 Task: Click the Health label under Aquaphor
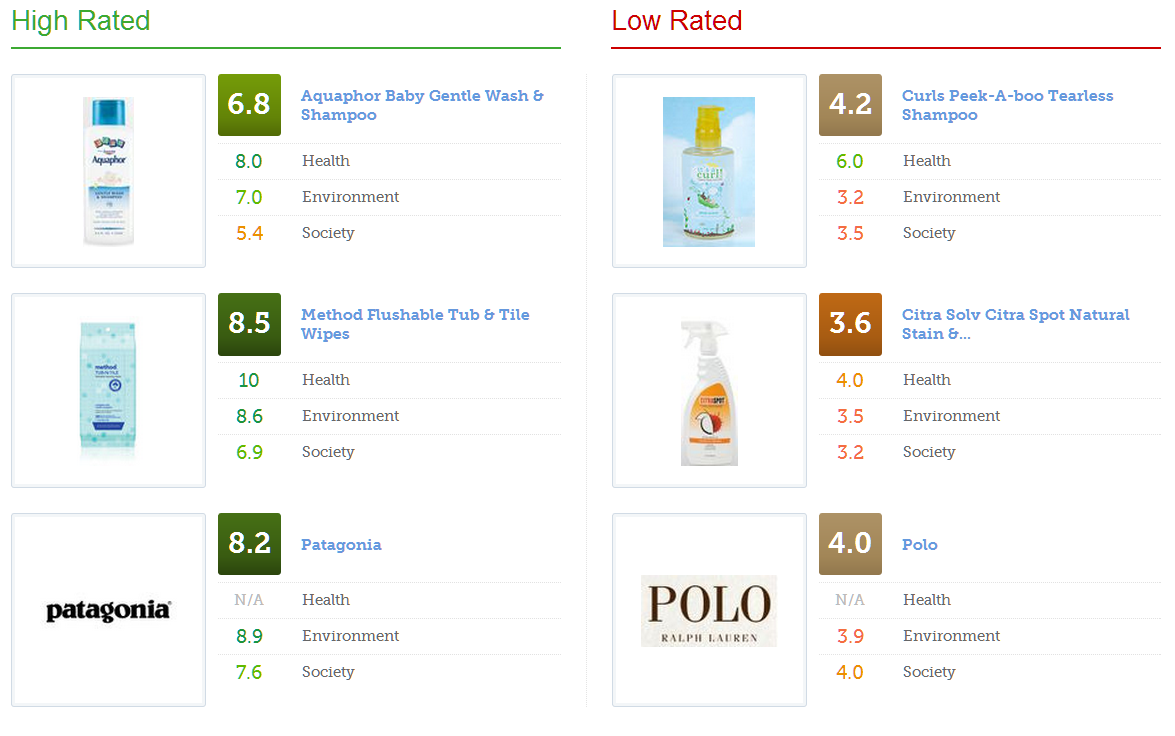[x=326, y=160]
